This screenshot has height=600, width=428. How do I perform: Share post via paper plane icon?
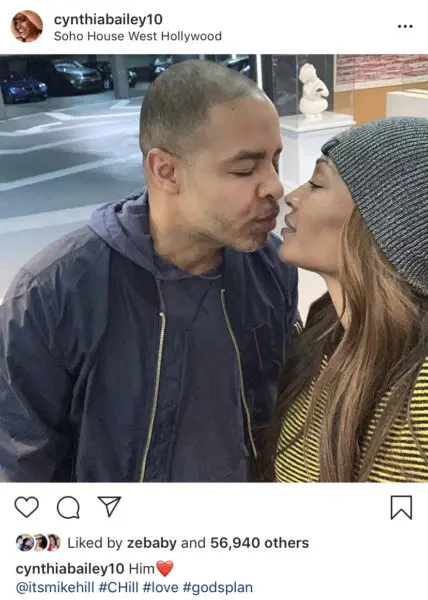[109, 506]
